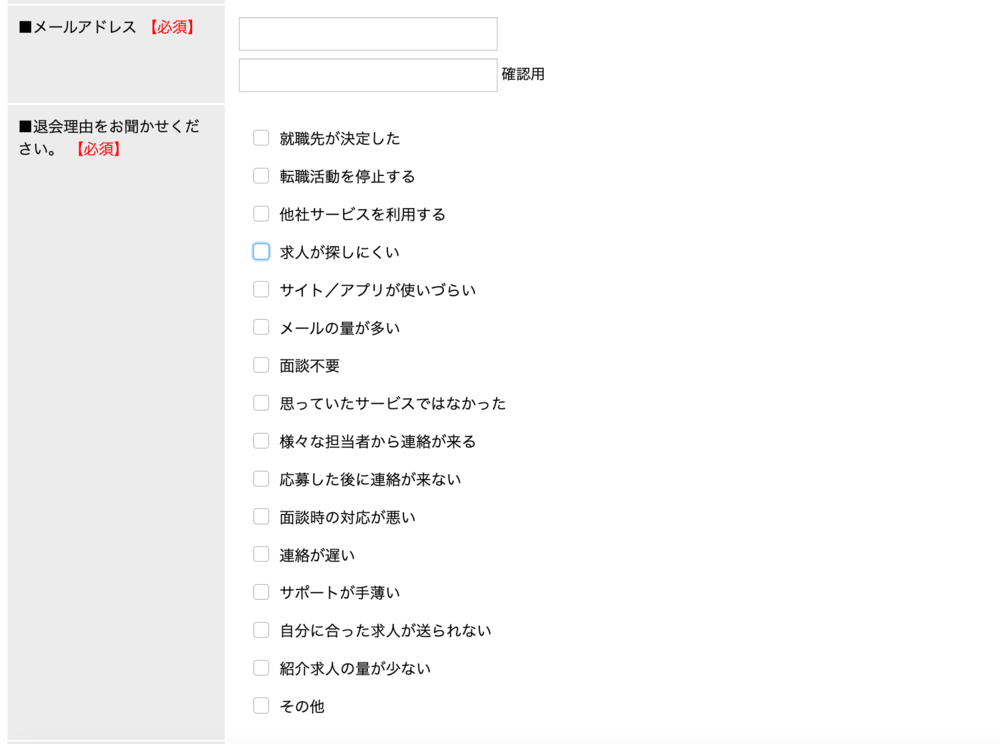Viewport: 1000px width, 744px height.
Task: Select その他 at the bottom
Action: (261, 706)
